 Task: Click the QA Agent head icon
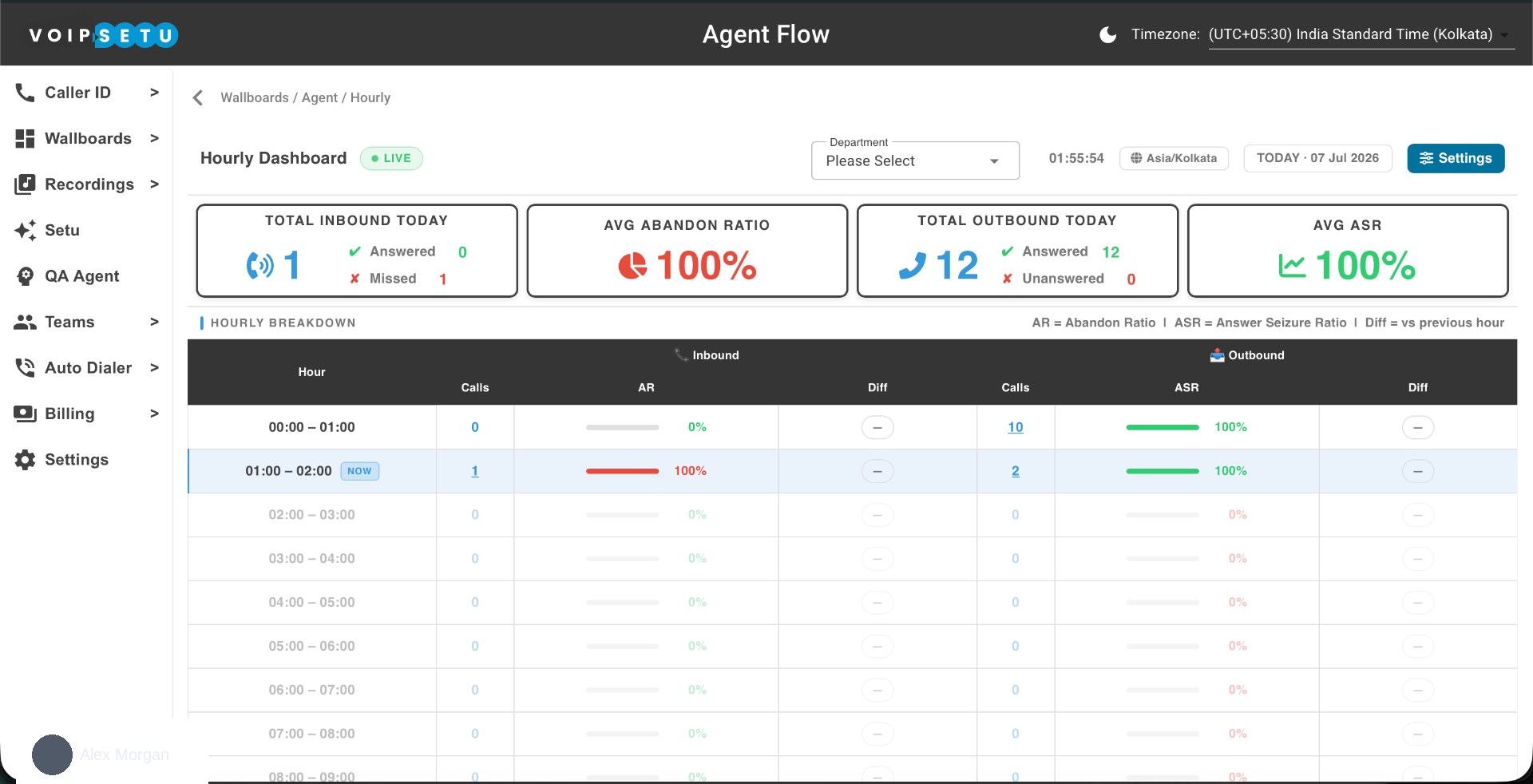(x=25, y=276)
